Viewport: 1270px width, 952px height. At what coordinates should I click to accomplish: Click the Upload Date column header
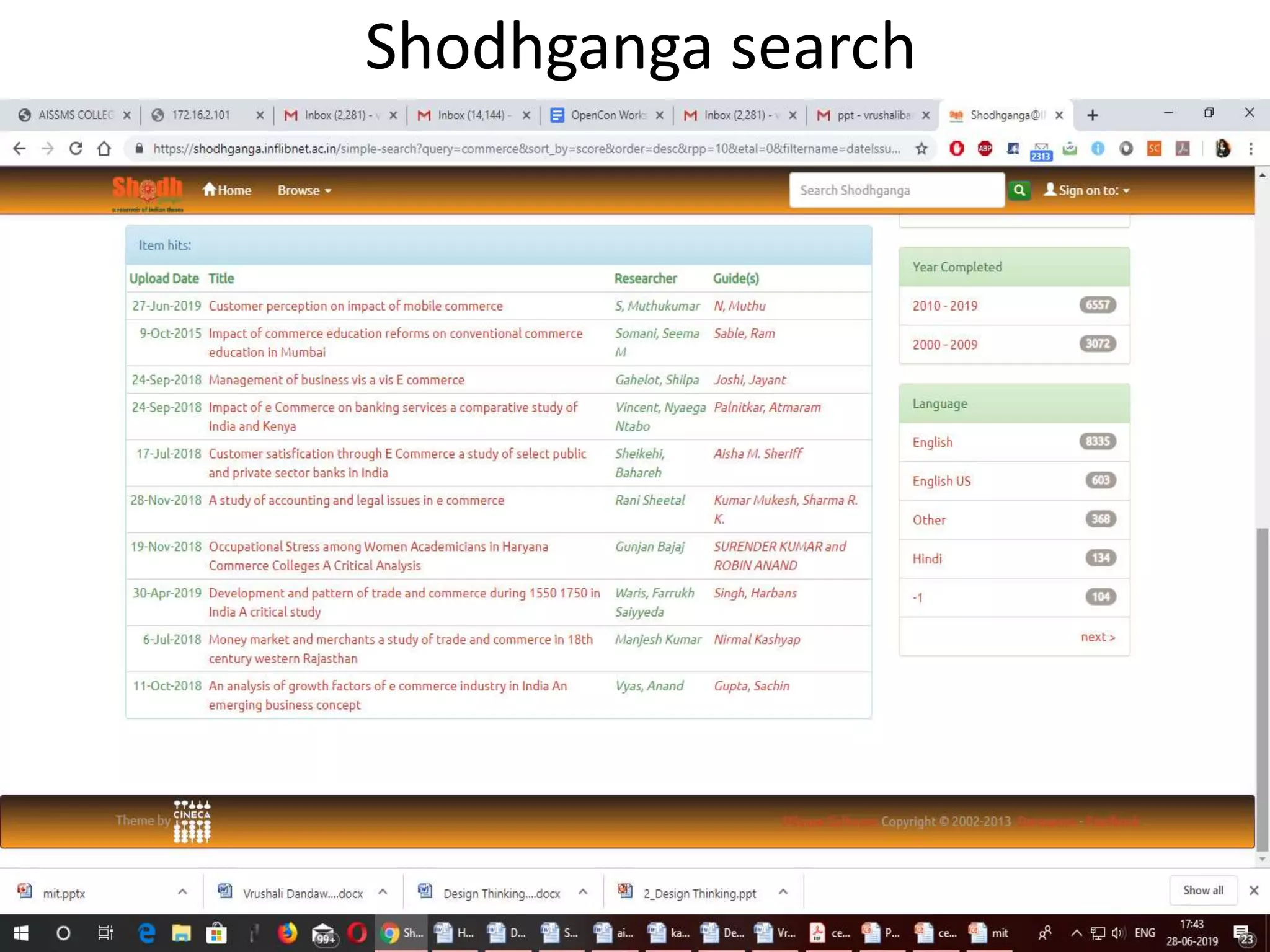[x=164, y=279]
